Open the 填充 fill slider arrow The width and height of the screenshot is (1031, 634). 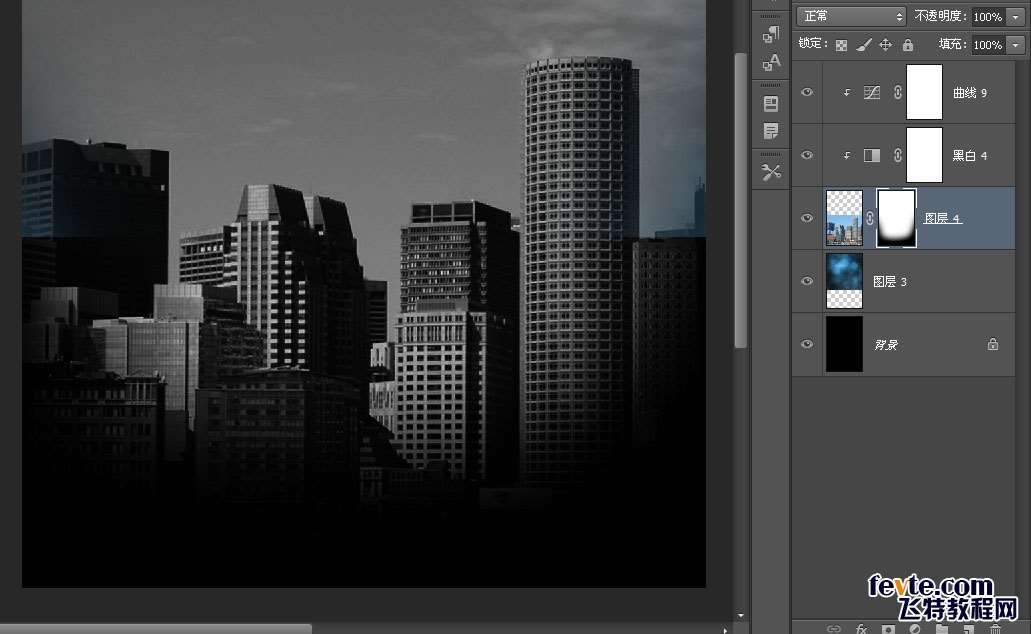[1016, 45]
